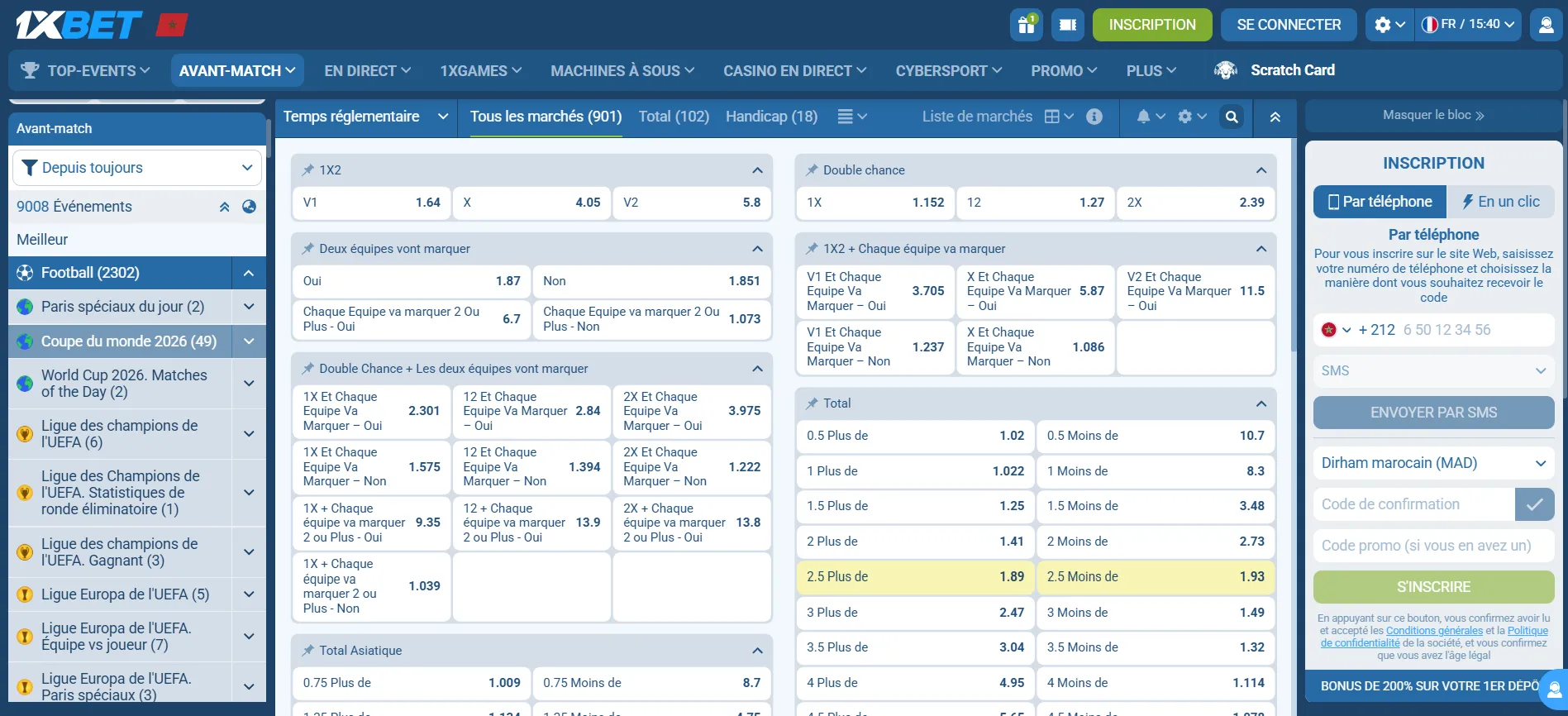
Task: Click Masquer le bloc link
Action: 1433,116
